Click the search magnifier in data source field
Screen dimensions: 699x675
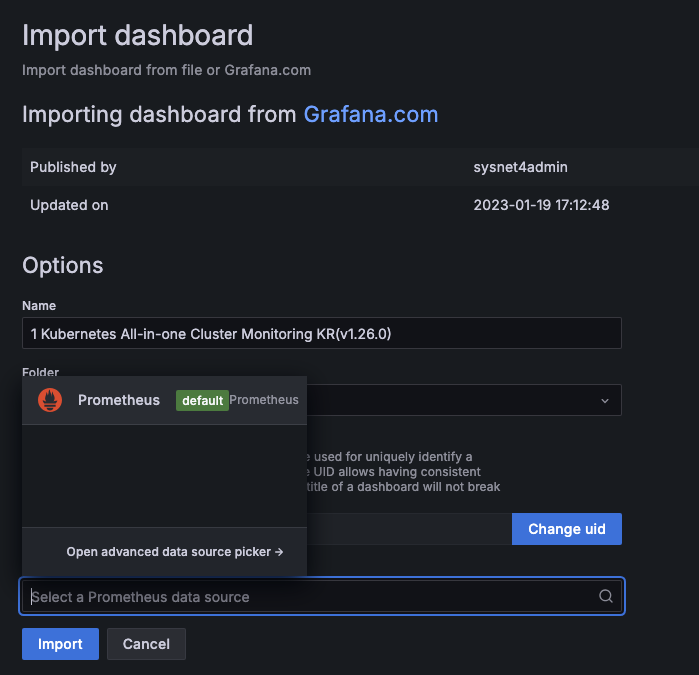coord(605,596)
